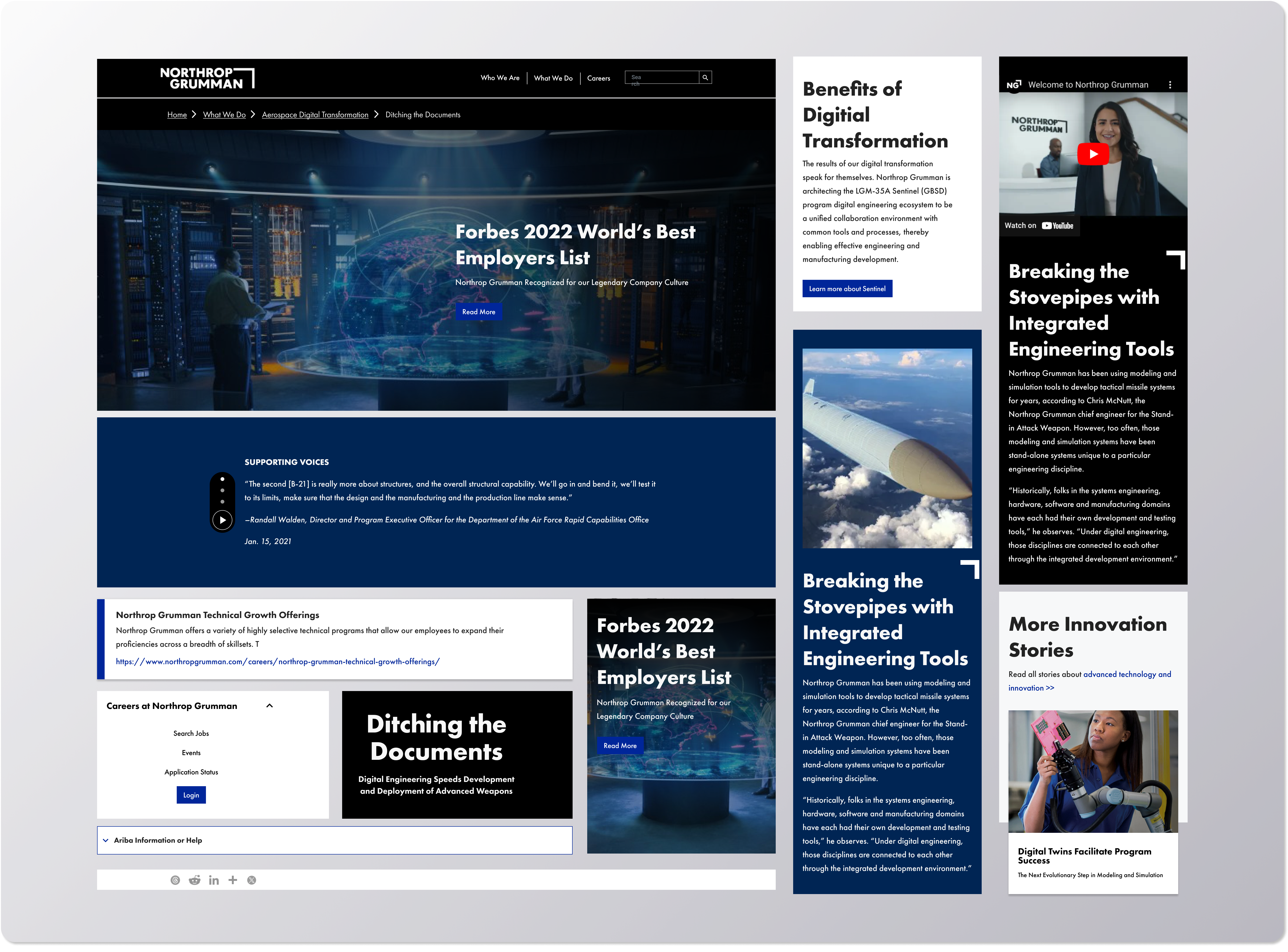Play the Supporting Voices carousel
Screen dimensions: 1288x952
[222, 520]
